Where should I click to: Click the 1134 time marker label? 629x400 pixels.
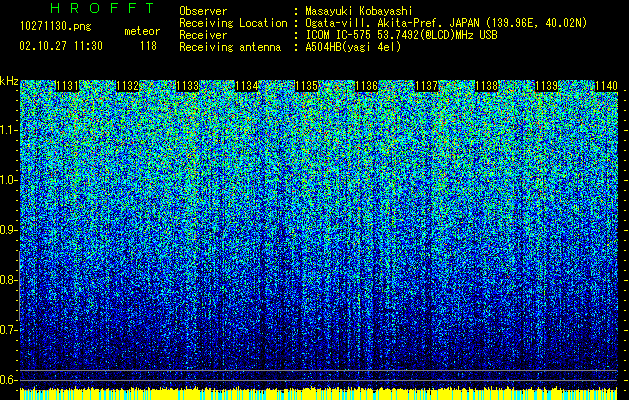(247, 86)
